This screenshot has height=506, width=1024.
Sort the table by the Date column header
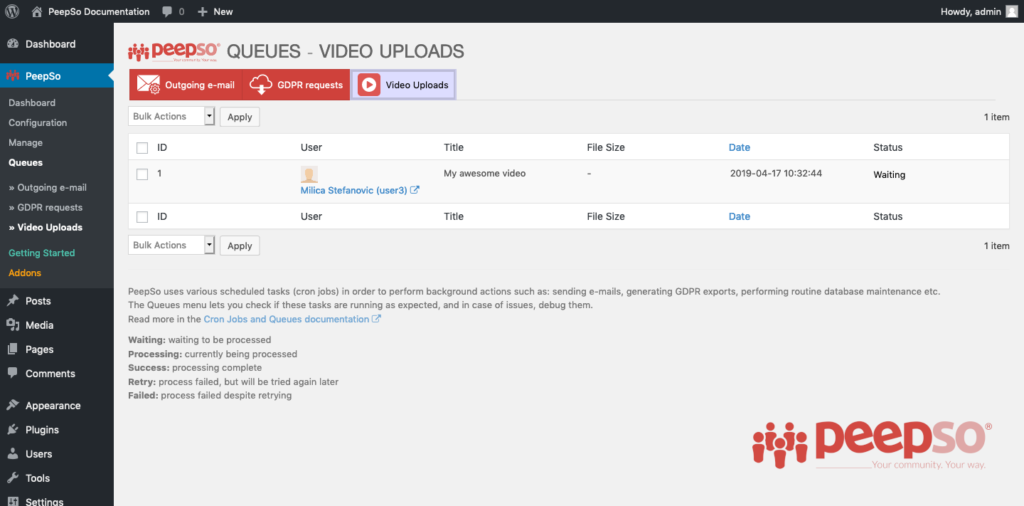(x=739, y=148)
